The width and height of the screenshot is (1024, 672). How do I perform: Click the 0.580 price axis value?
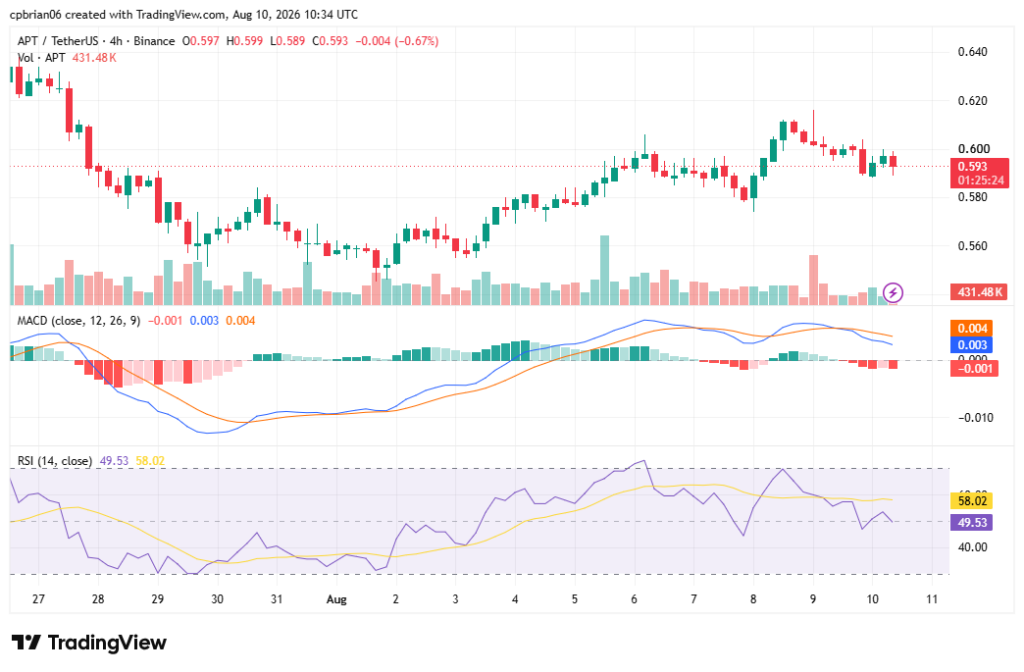(x=972, y=197)
